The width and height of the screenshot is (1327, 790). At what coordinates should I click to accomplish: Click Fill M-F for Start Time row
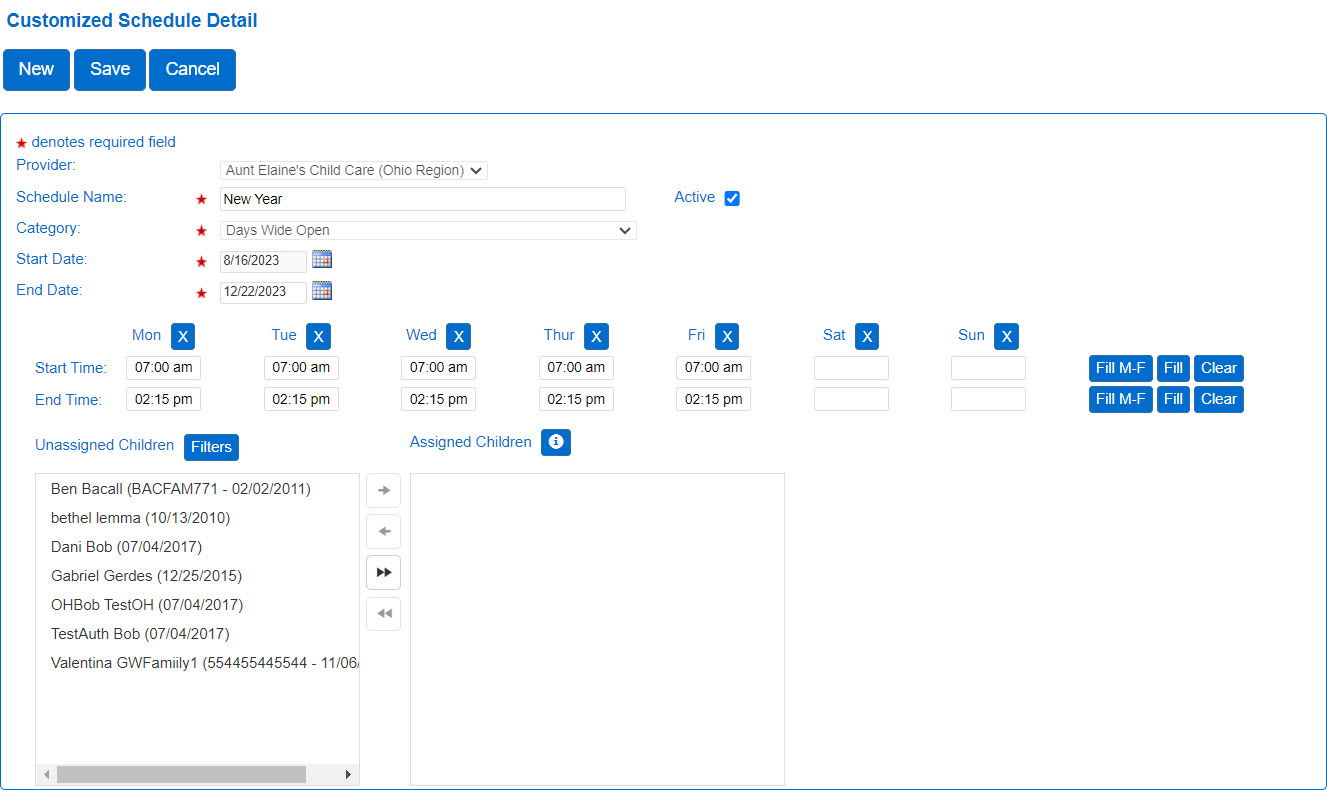pos(1119,368)
